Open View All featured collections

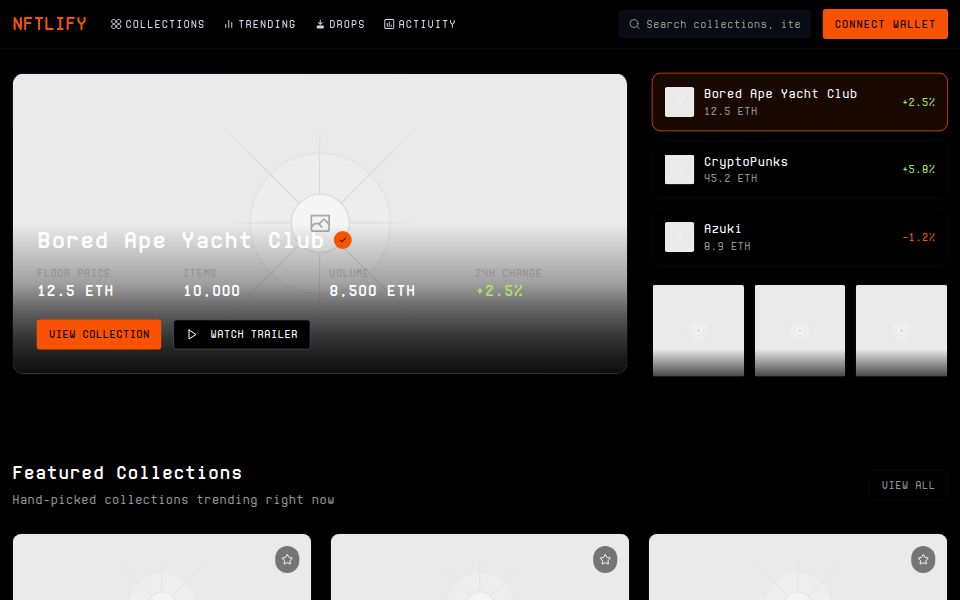click(908, 485)
